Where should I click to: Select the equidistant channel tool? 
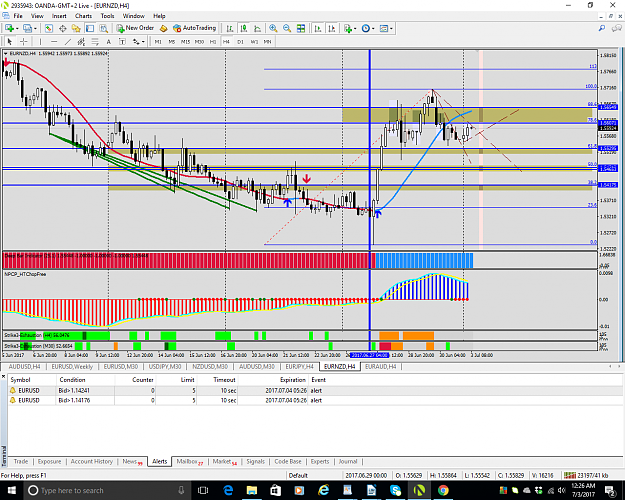point(81,41)
